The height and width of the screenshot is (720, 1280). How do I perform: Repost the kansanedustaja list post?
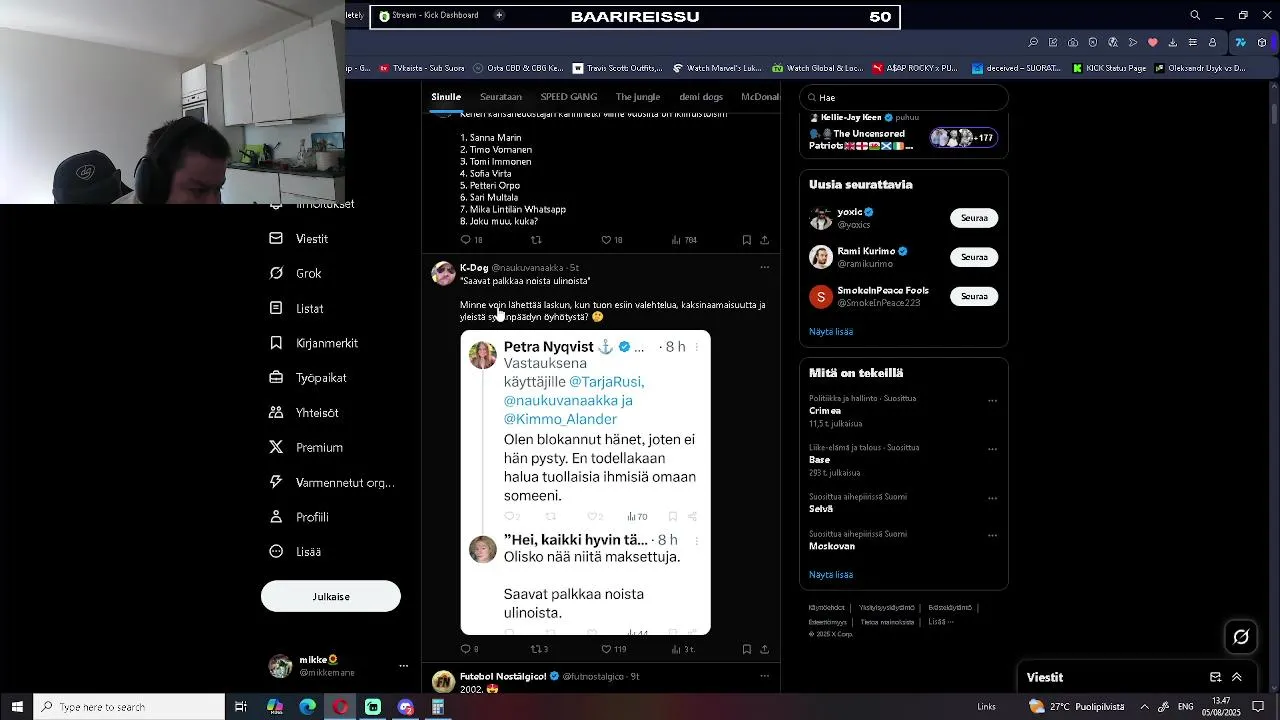[536, 240]
